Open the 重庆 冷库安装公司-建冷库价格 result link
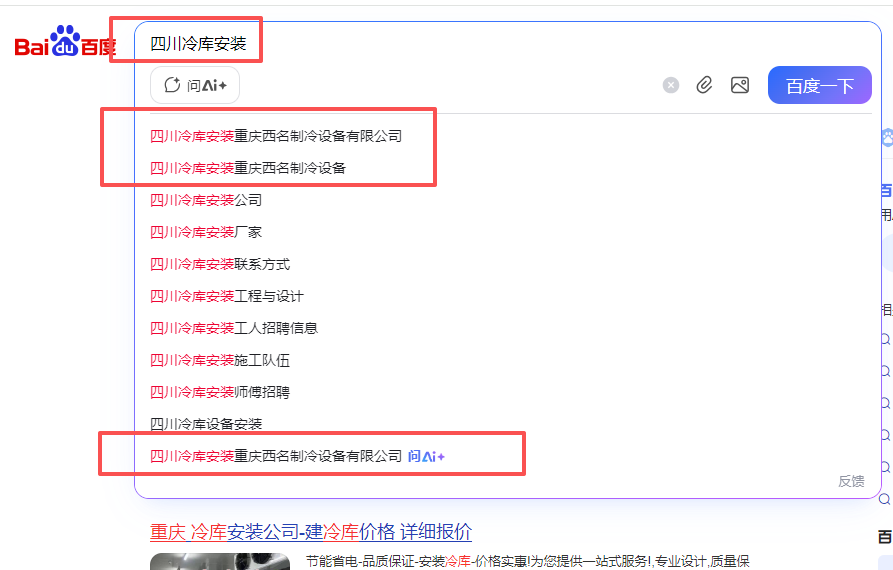The height and width of the screenshot is (570, 893). [311, 531]
